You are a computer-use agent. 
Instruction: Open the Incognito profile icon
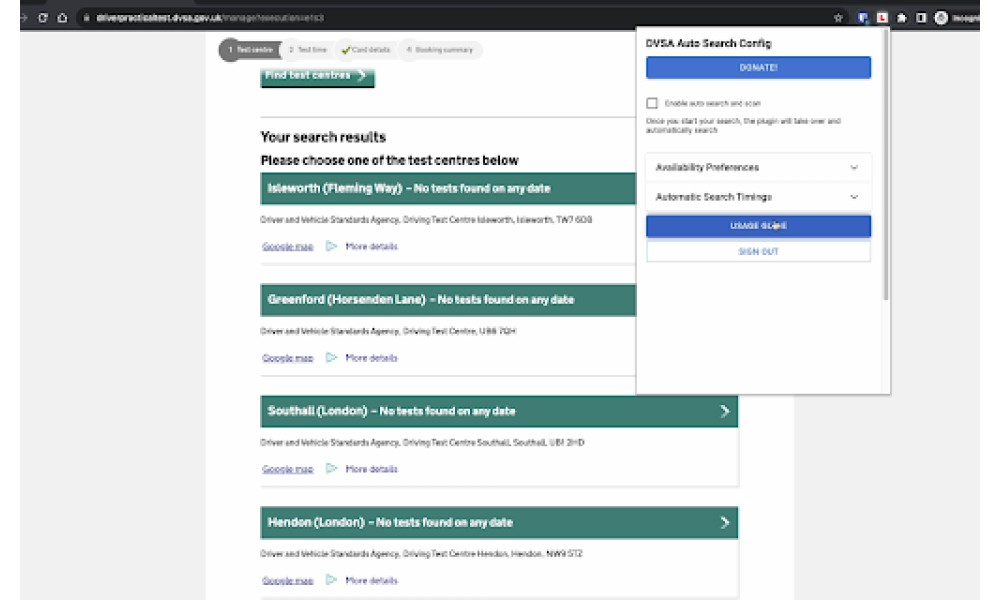(941, 18)
